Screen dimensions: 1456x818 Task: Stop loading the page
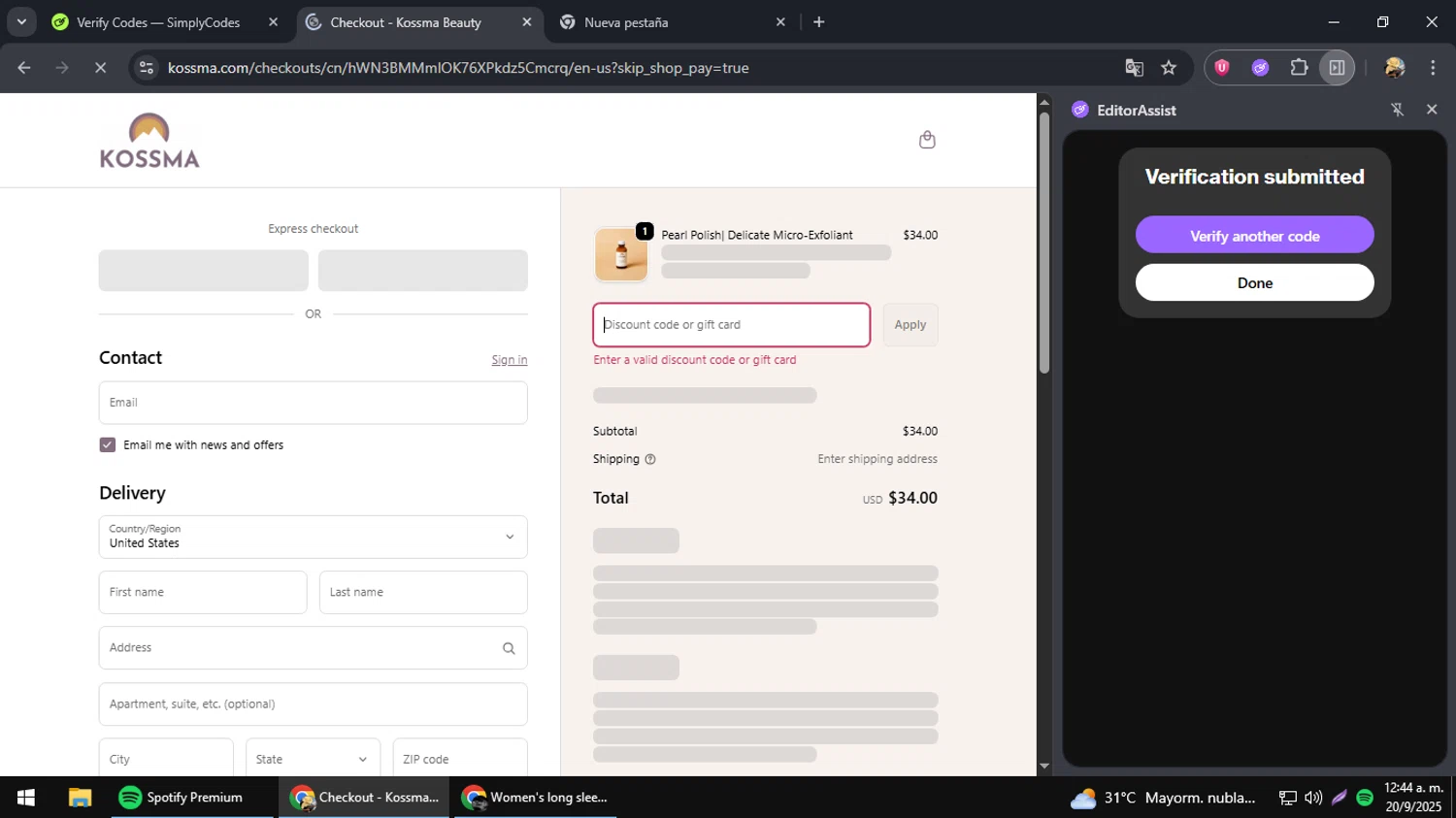click(100, 68)
